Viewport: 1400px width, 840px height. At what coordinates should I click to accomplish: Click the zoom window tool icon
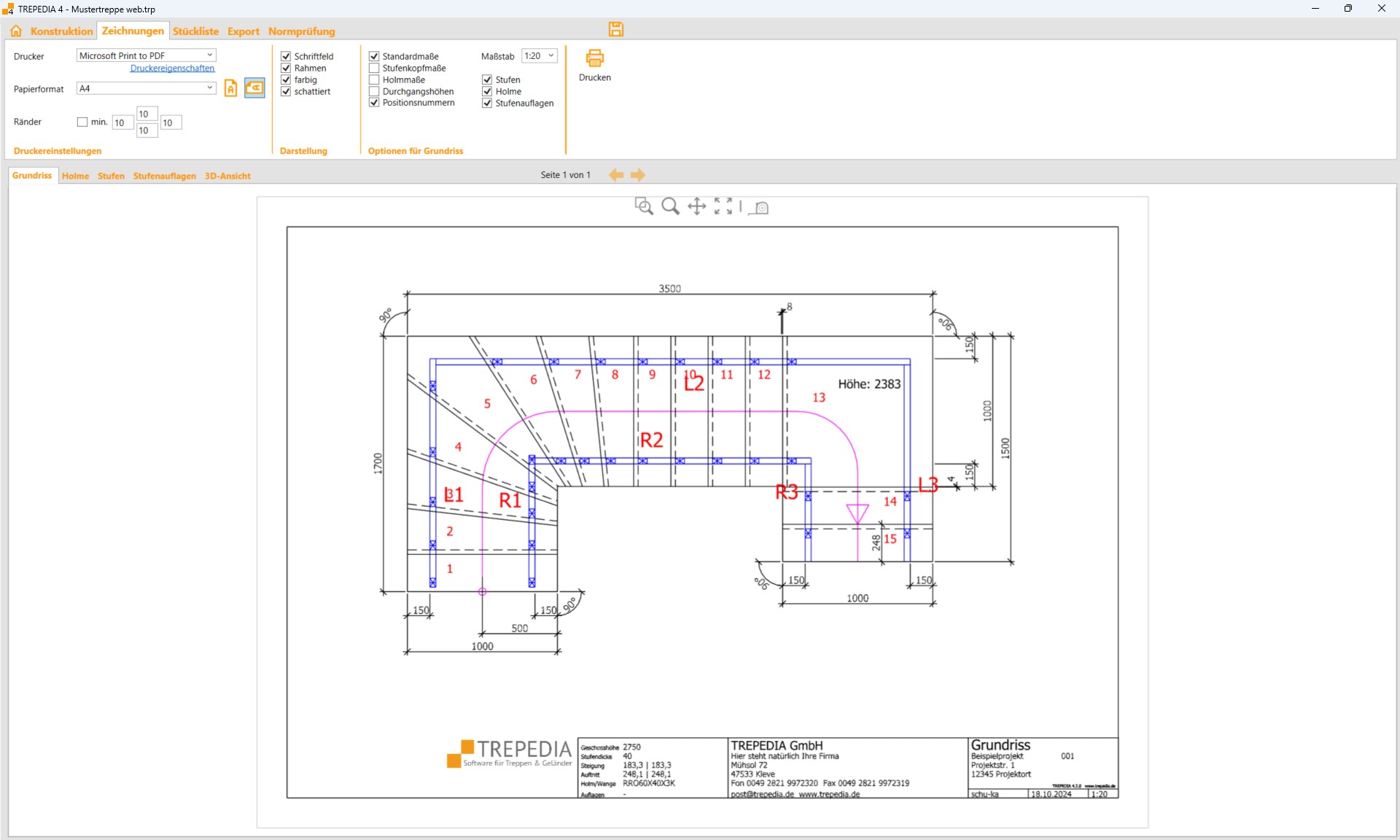click(643, 206)
